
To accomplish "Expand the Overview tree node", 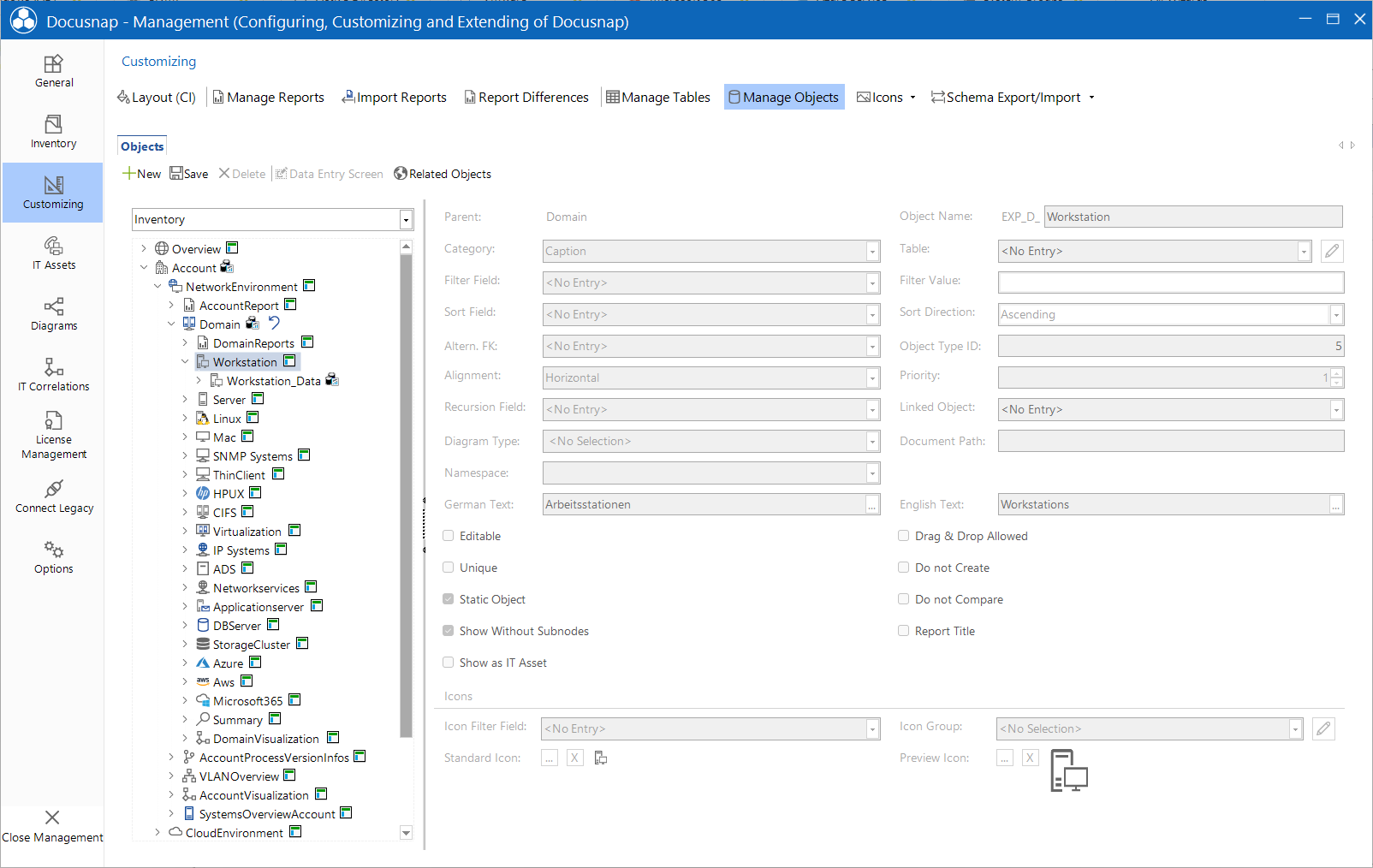I will (144, 248).
